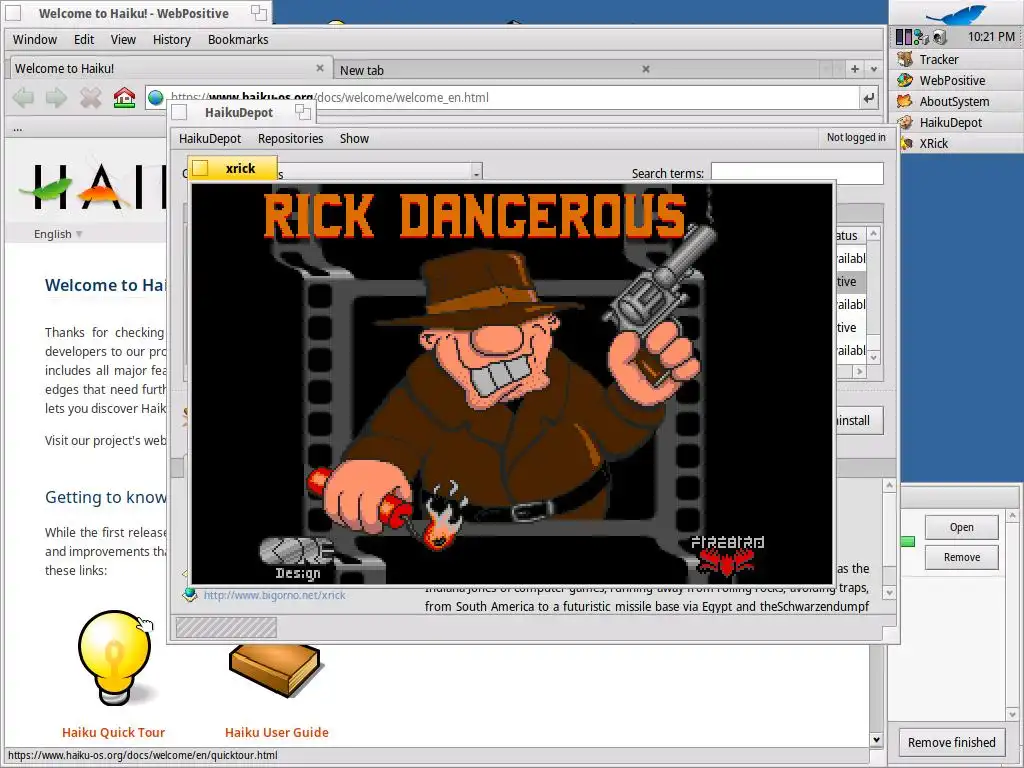Open HaikuDepot category dropdown
Image resolution: width=1024 pixels, height=768 pixels.
(477, 174)
